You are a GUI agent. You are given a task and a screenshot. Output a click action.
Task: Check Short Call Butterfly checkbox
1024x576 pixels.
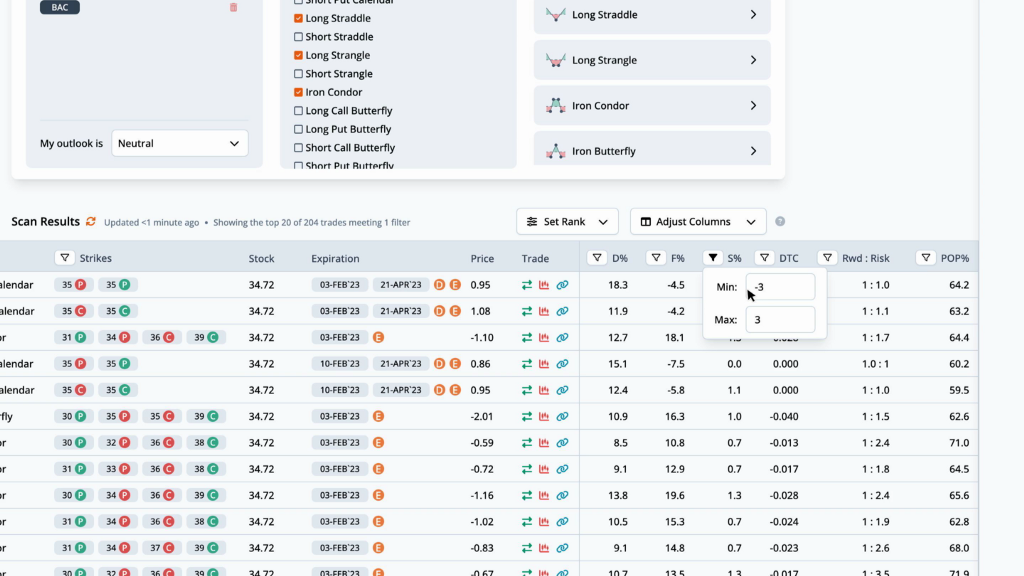298,148
